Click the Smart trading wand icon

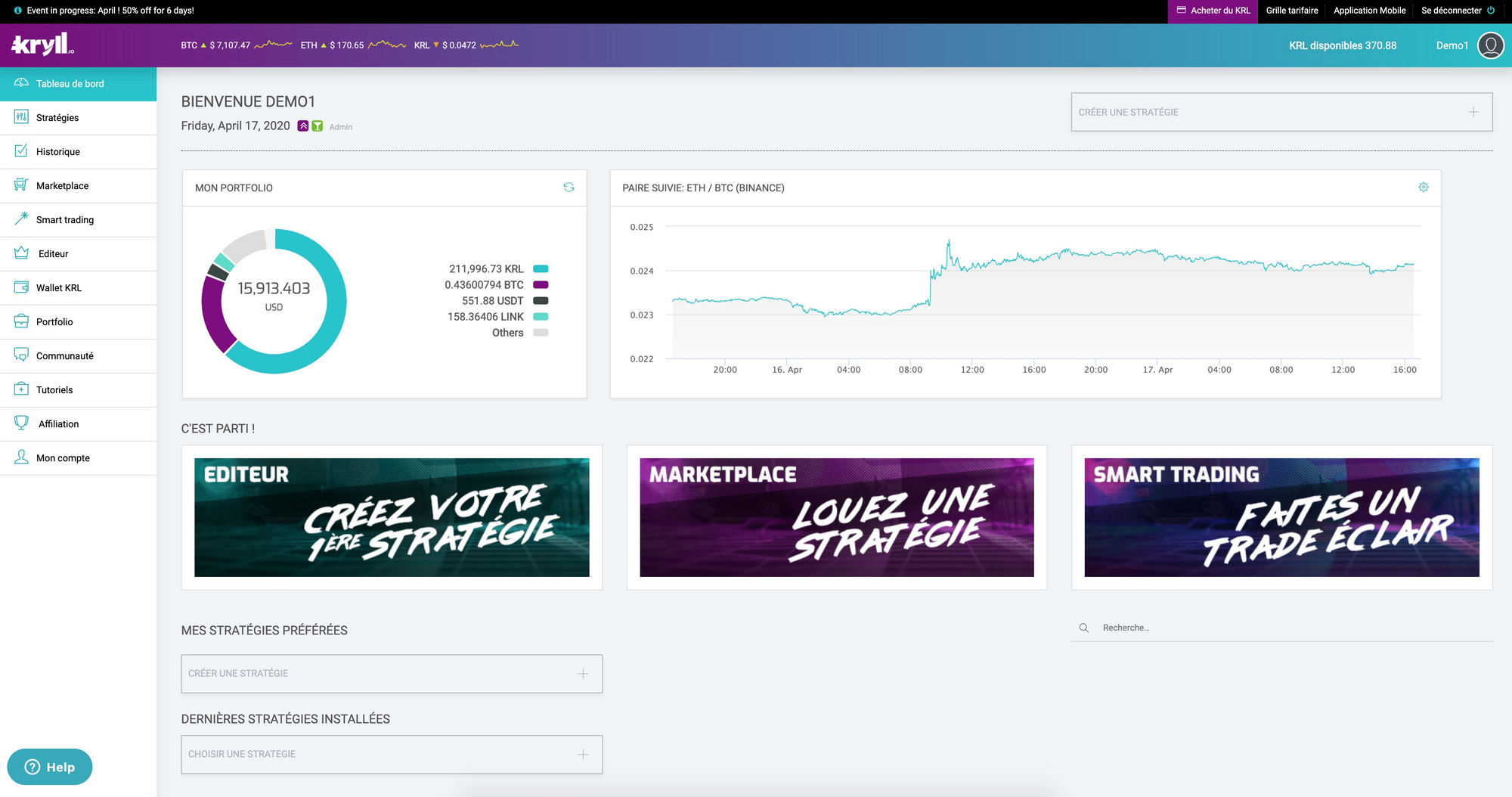click(21, 219)
